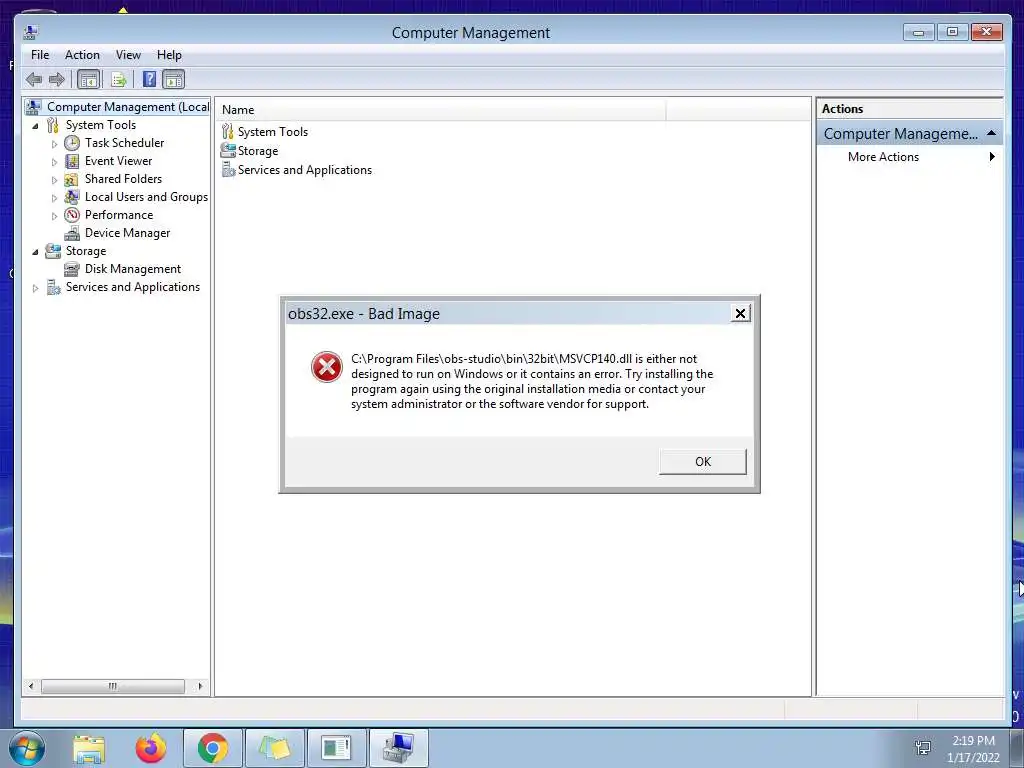
Task: Click the tree pane horizontal scrollbar thumb
Action: pyautogui.click(x=112, y=686)
